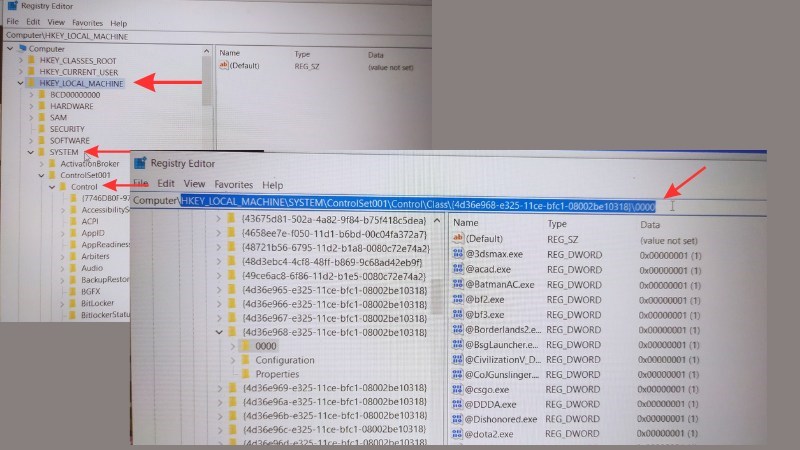Open Favorites menu in back Registry Editor
The image size is (800, 450).
click(x=87, y=22)
